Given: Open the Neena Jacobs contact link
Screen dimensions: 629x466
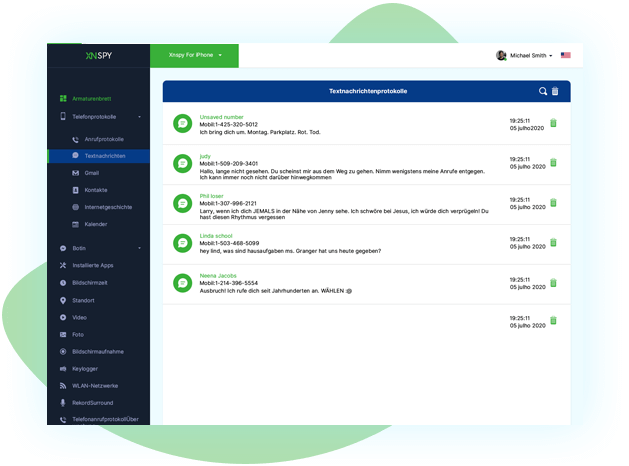Looking at the screenshot, I should [218, 276].
